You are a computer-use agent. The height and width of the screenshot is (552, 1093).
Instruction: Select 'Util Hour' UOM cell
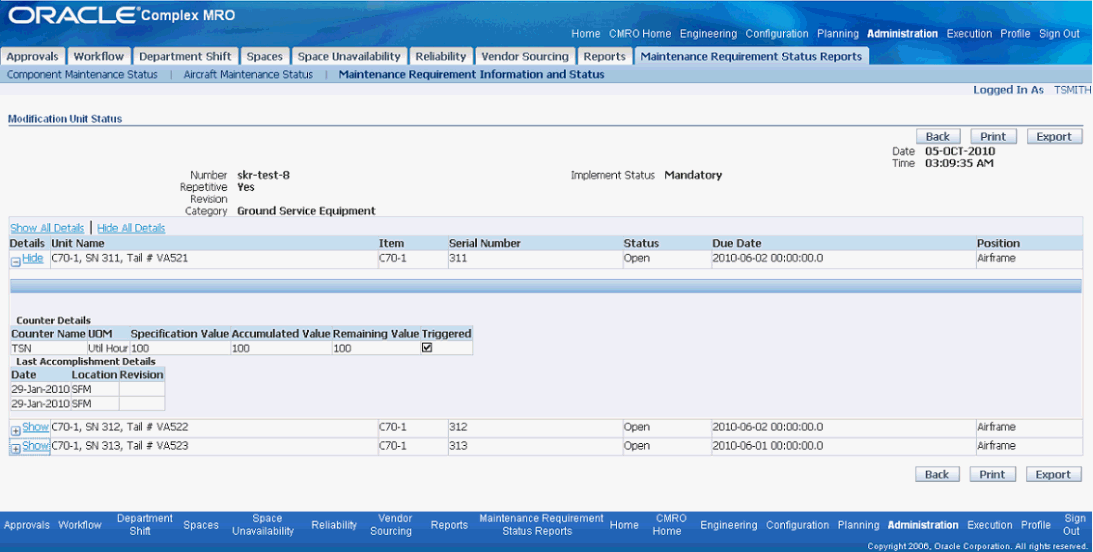pos(108,348)
